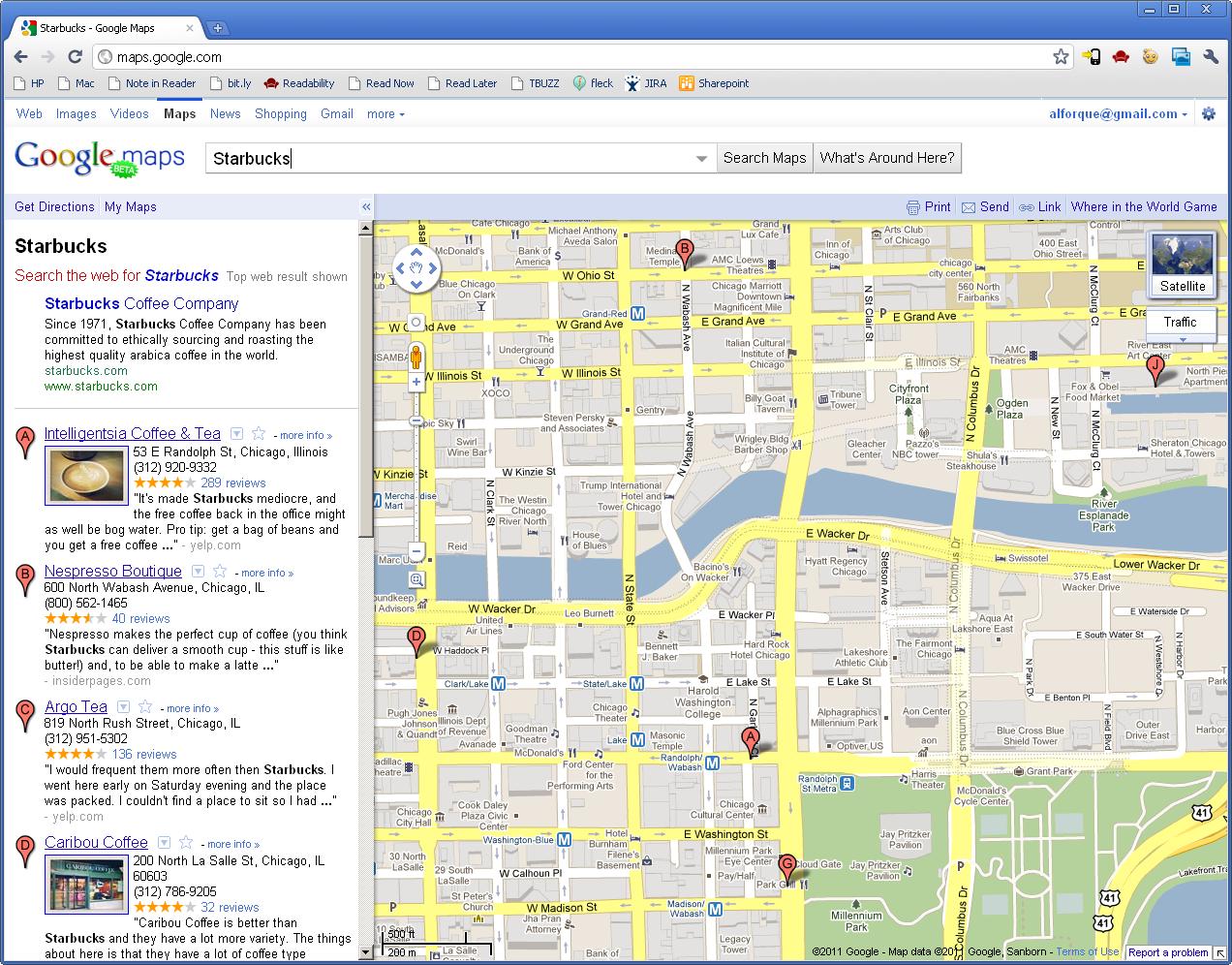Open the Link share option
The width and height of the screenshot is (1232, 965).
pyautogui.click(x=1039, y=206)
